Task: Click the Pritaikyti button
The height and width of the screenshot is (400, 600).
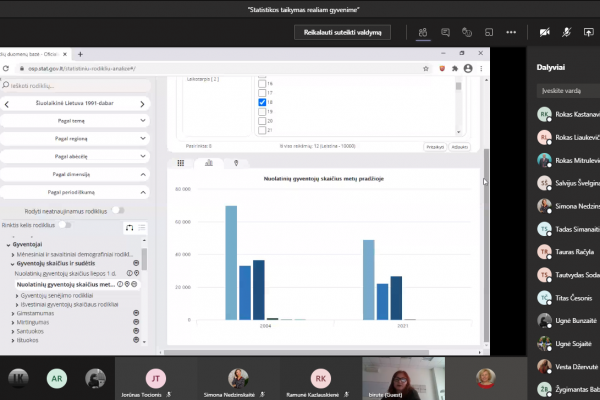Action: (x=435, y=147)
